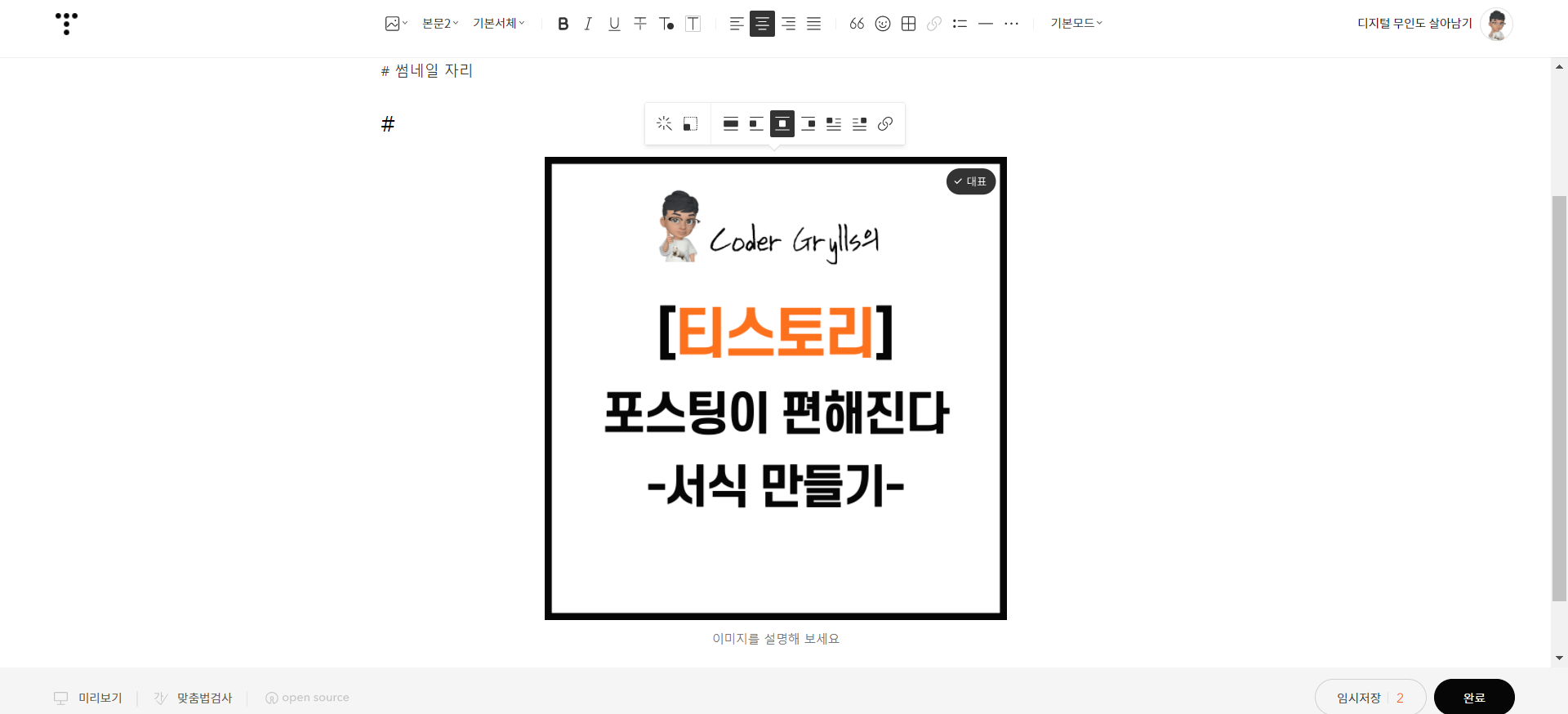Image resolution: width=1568 pixels, height=714 pixels.
Task: Set image to right-aligned layout
Action: [808, 124]
